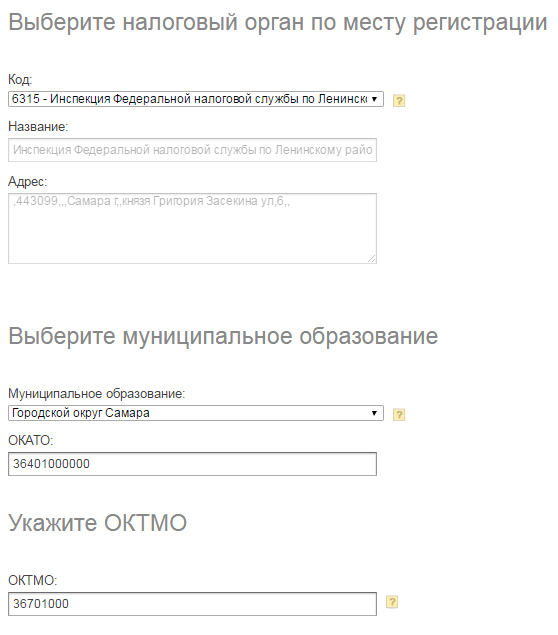
Task: Click the resize grip of the Адрес textarea
Action: point(372,259)
